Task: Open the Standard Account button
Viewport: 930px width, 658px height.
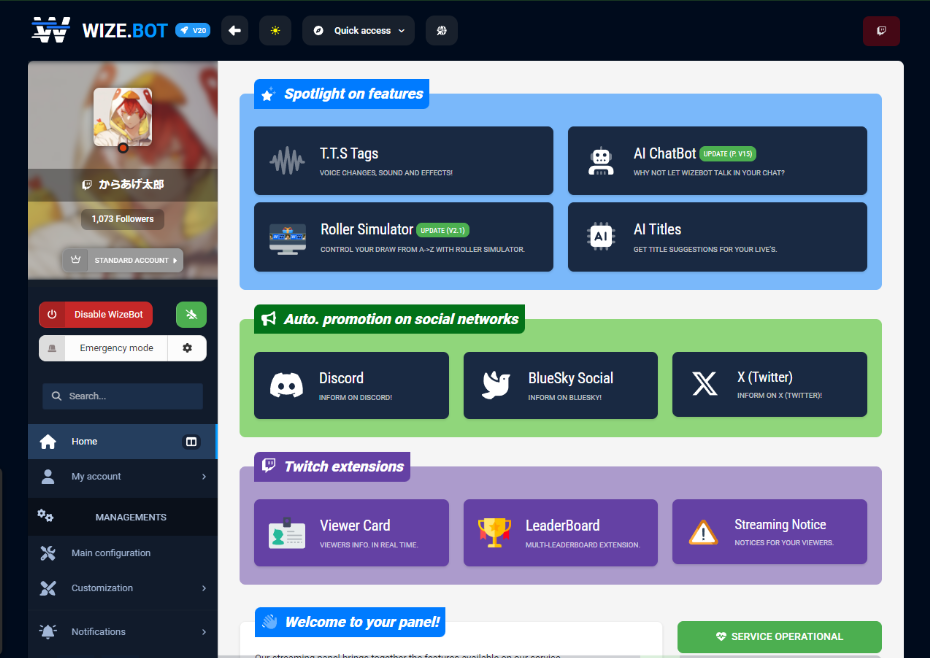Action: pos(123,260)
